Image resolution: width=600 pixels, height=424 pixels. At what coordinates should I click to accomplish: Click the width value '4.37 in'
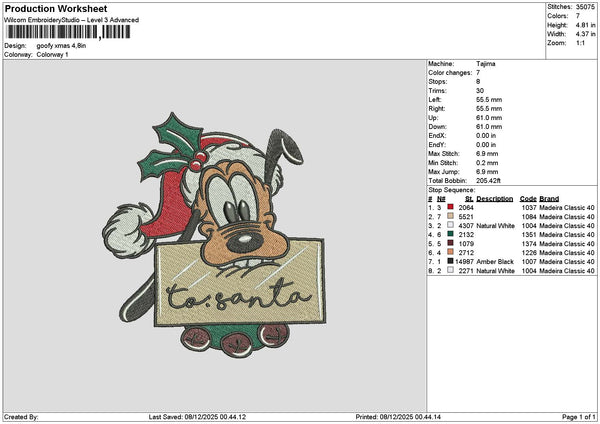585,34
